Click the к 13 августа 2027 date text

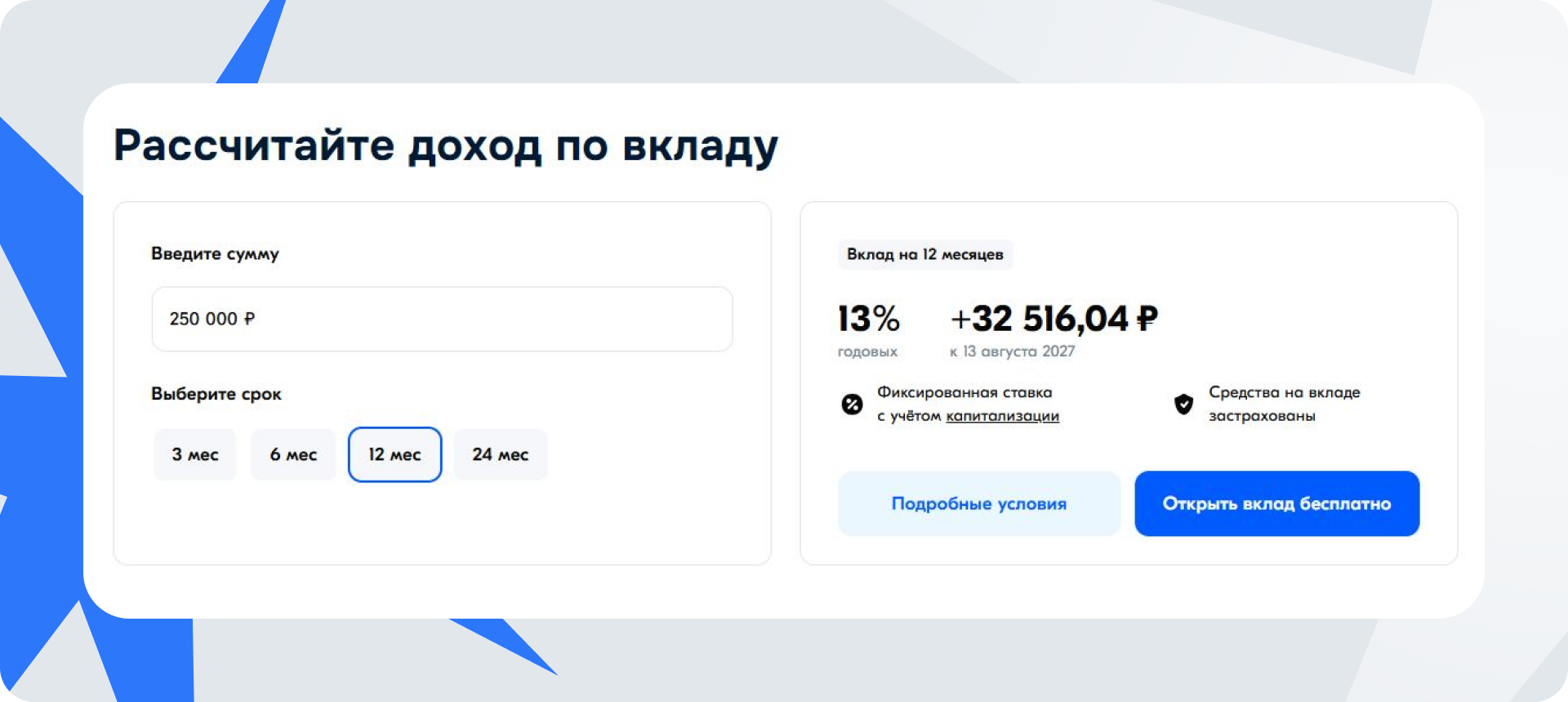[x=1012, y=351]
